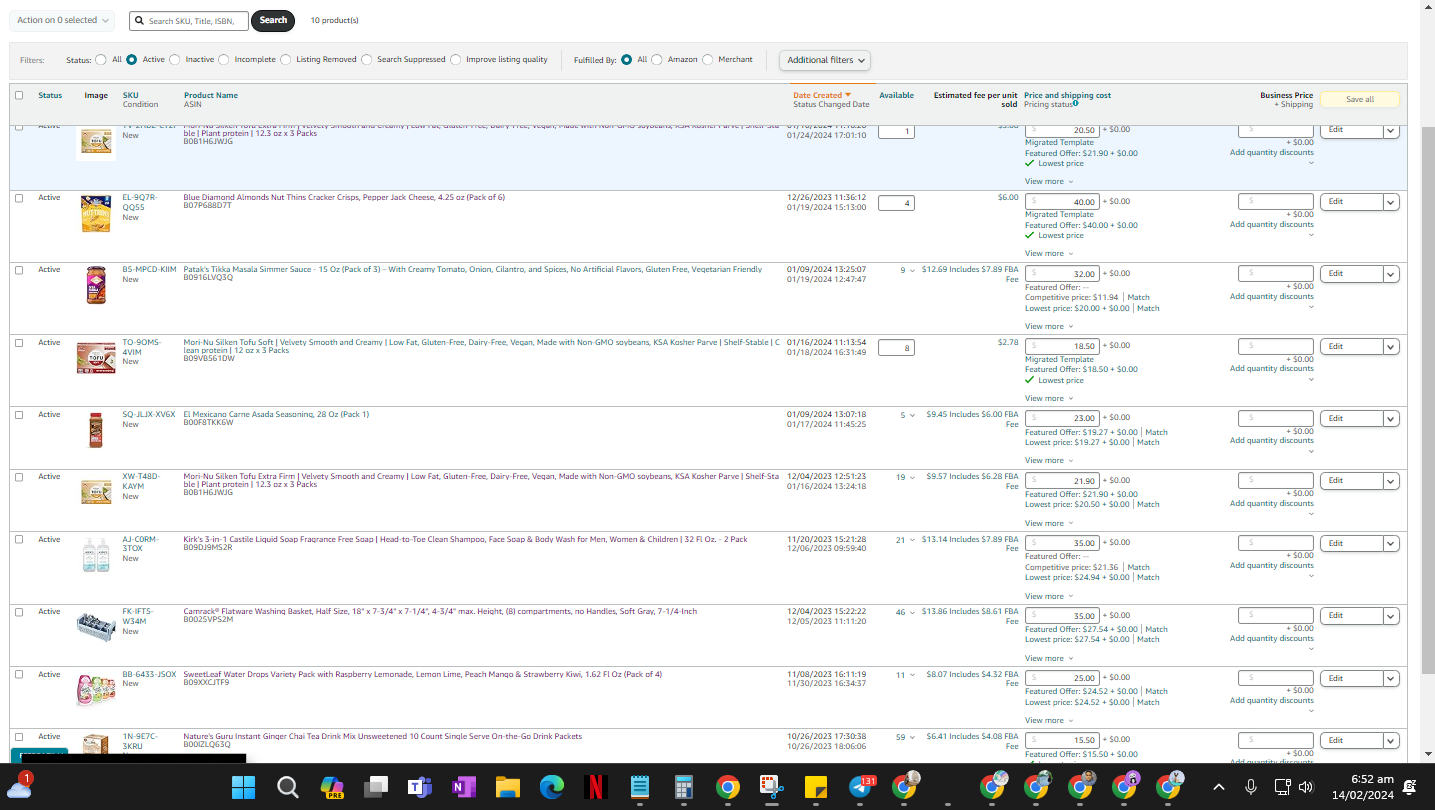Open Sticky Notes from the taskbar
1435x810 pixels.
tap(815, 788)
